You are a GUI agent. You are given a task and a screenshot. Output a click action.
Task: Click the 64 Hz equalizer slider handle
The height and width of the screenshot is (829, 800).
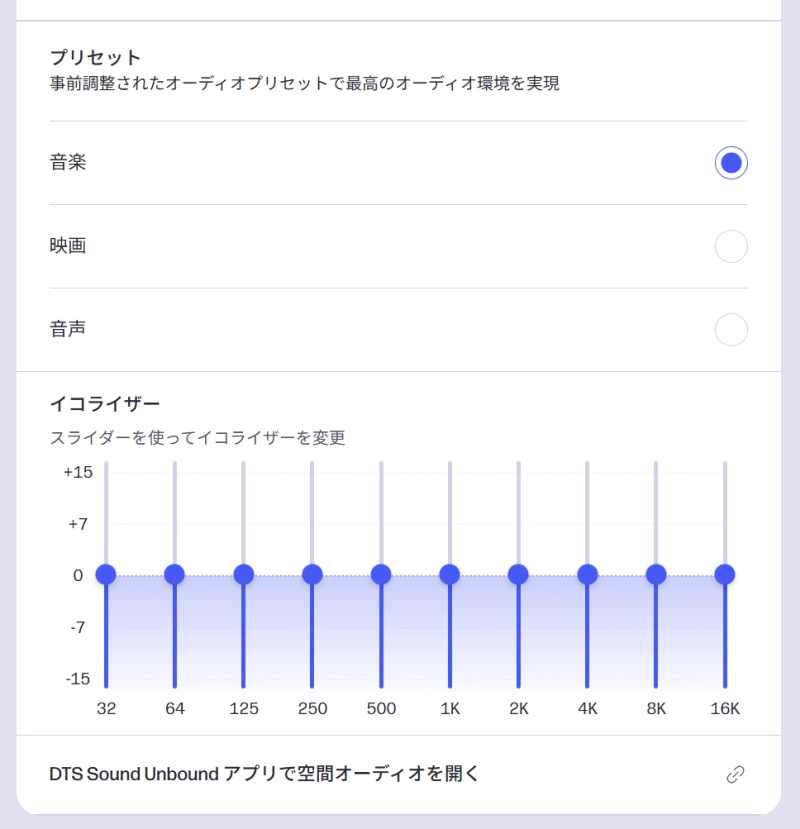tap(174, 574)
